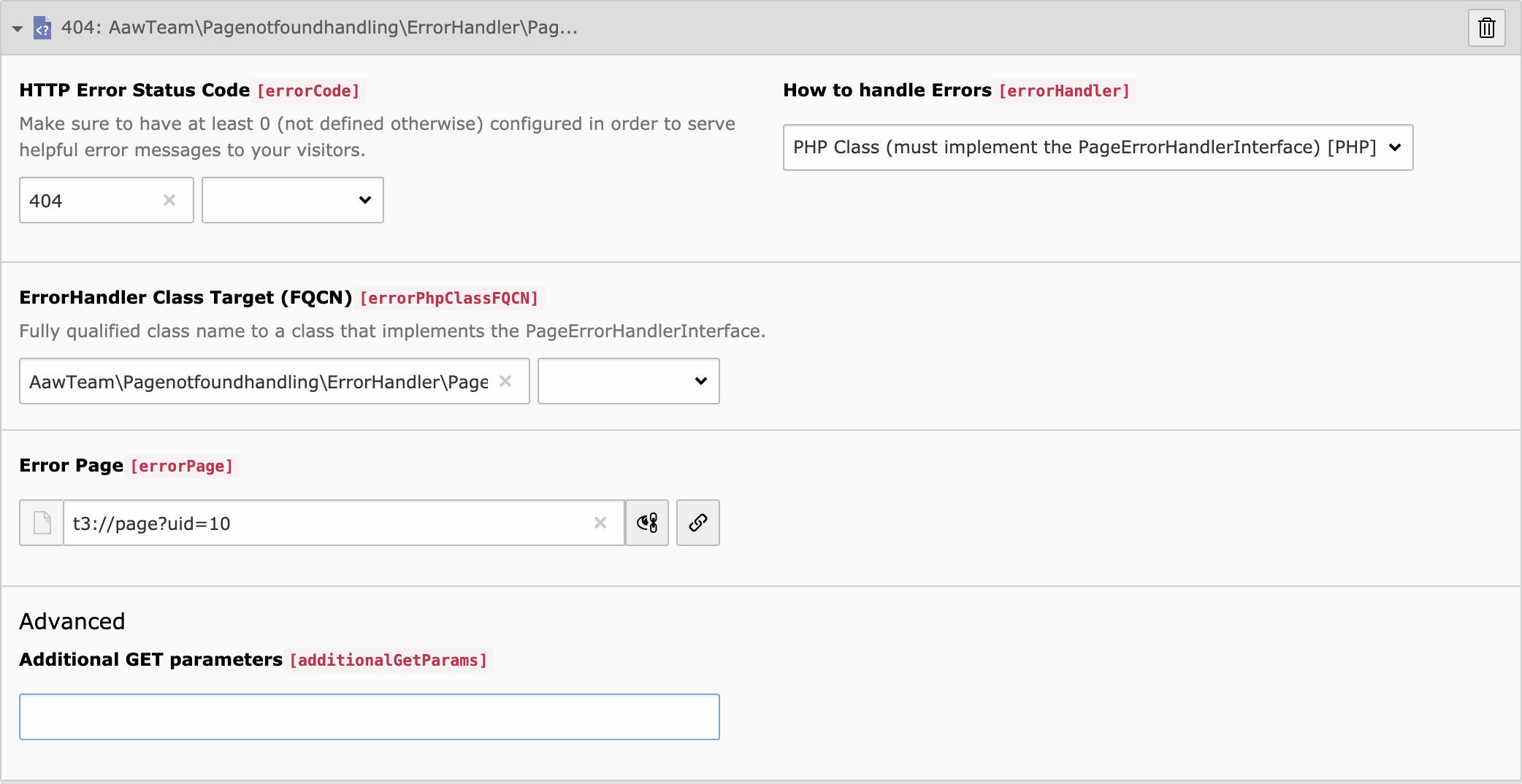Viewport: 1522px width, 784px height.
Task: Collapse the 404 error handler section
Action: tap(18, 28)
